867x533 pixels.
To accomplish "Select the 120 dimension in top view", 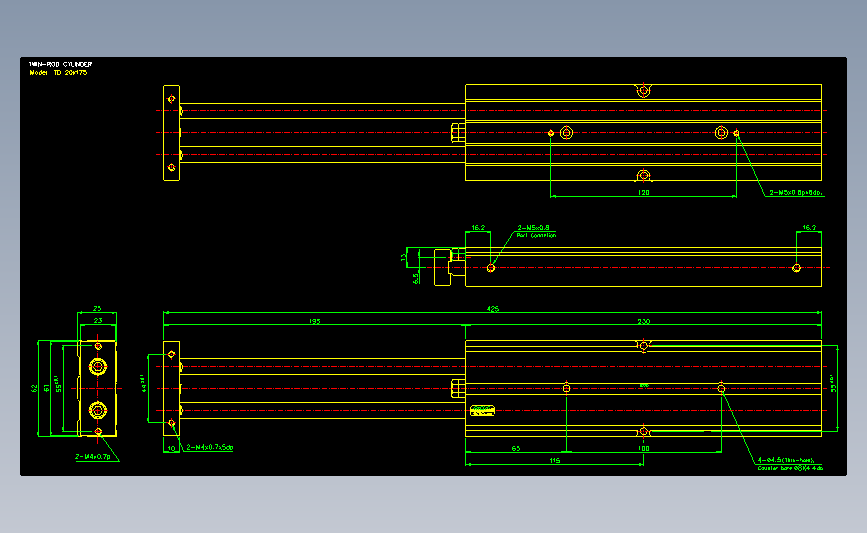I will (644, 192).
